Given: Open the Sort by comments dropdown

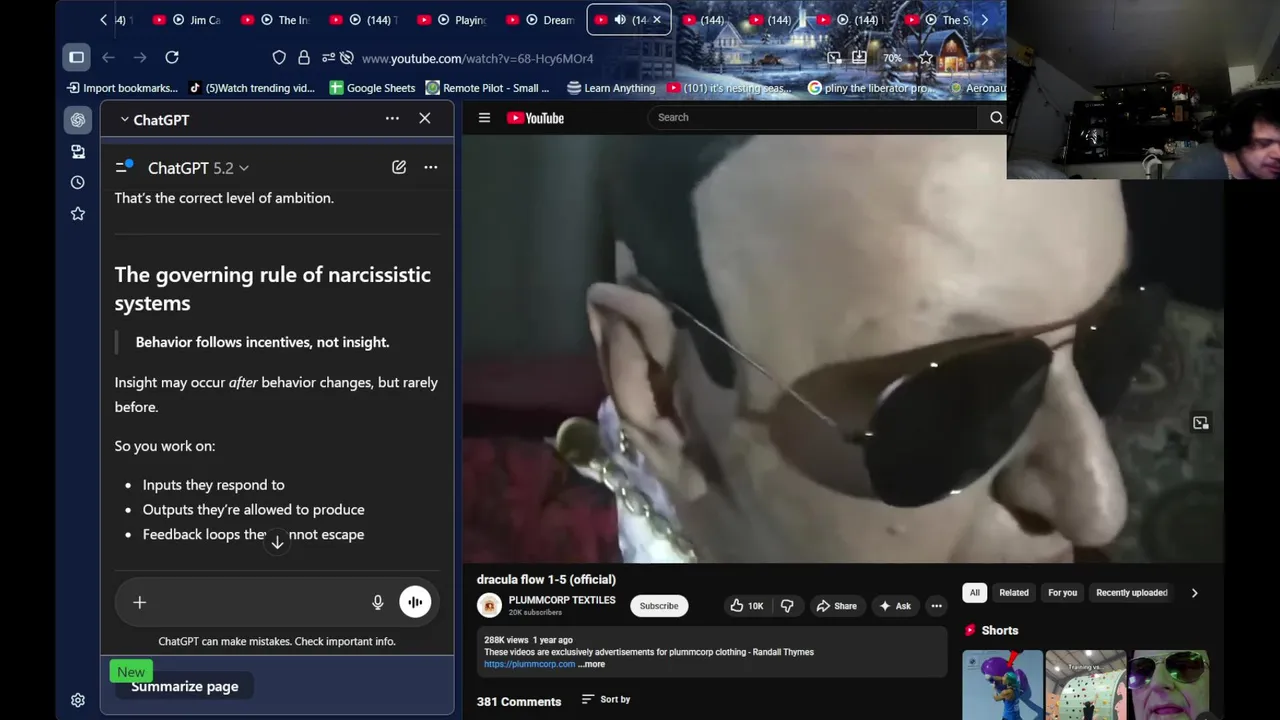Looking at the screenshot, I should 606,699.
